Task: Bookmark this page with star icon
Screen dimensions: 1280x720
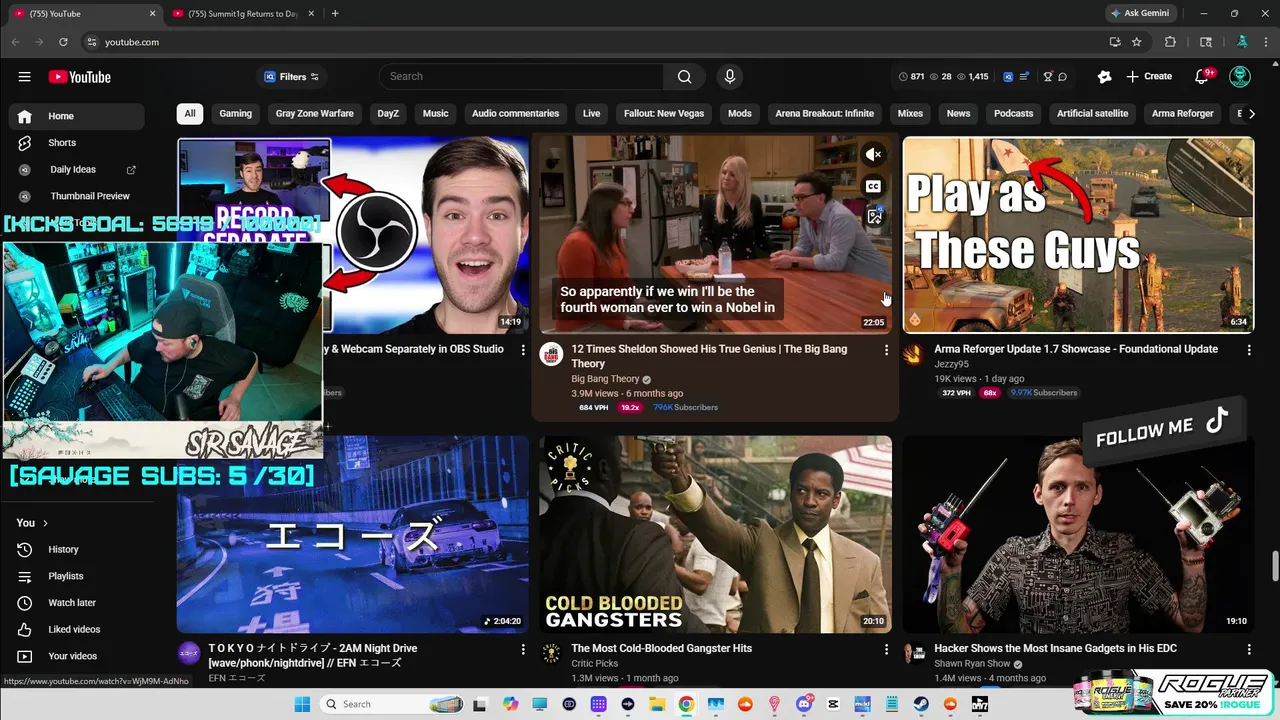Action: click(x=1137, y=42)
